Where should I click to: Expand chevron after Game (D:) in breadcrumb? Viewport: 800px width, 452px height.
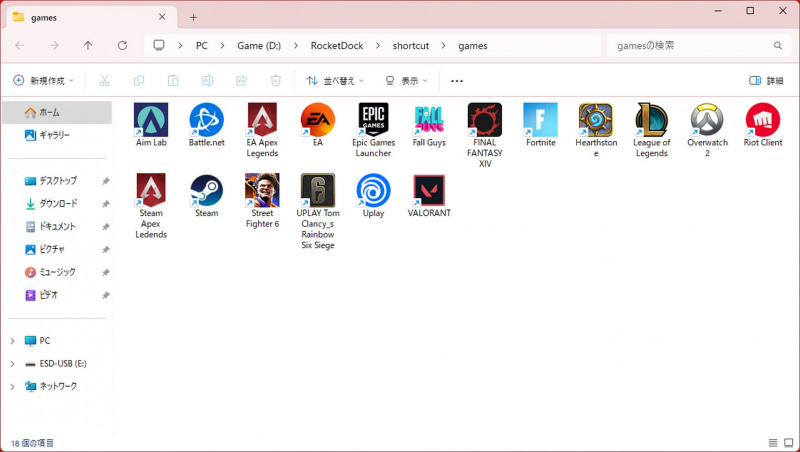coord(296,46)
